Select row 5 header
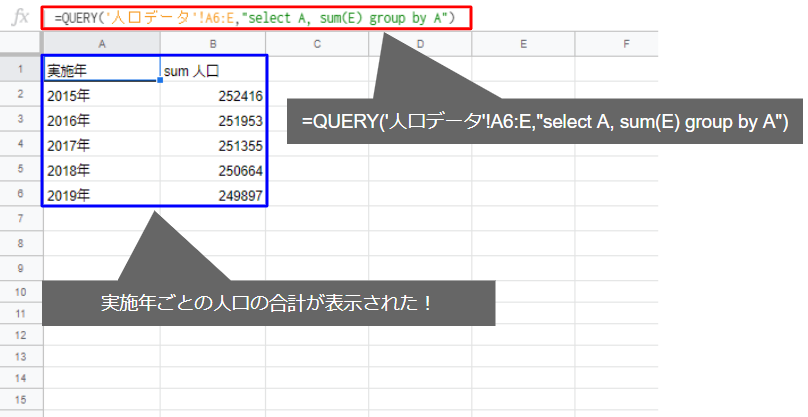Image resolution: width=808 pixels, height=417 pixels. [x=21, y=169]
